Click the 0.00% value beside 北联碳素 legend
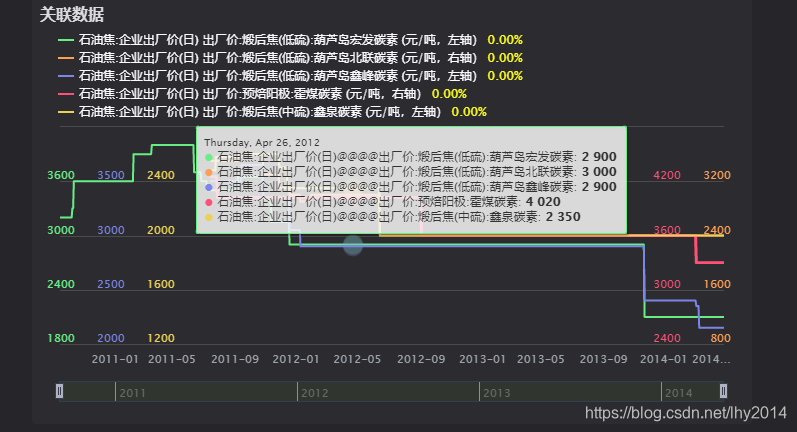 click(505, 58)
